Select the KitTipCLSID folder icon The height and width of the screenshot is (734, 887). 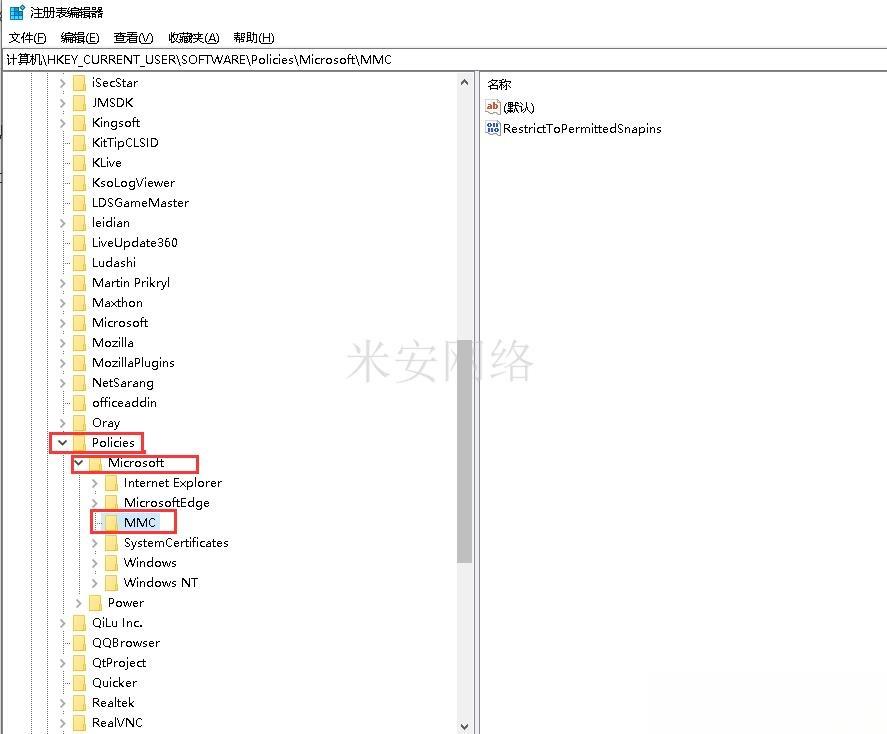[x=80, y=143]
